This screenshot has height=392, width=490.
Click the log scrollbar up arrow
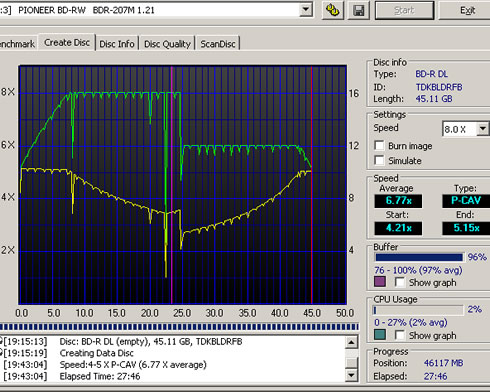pos(351,342)
